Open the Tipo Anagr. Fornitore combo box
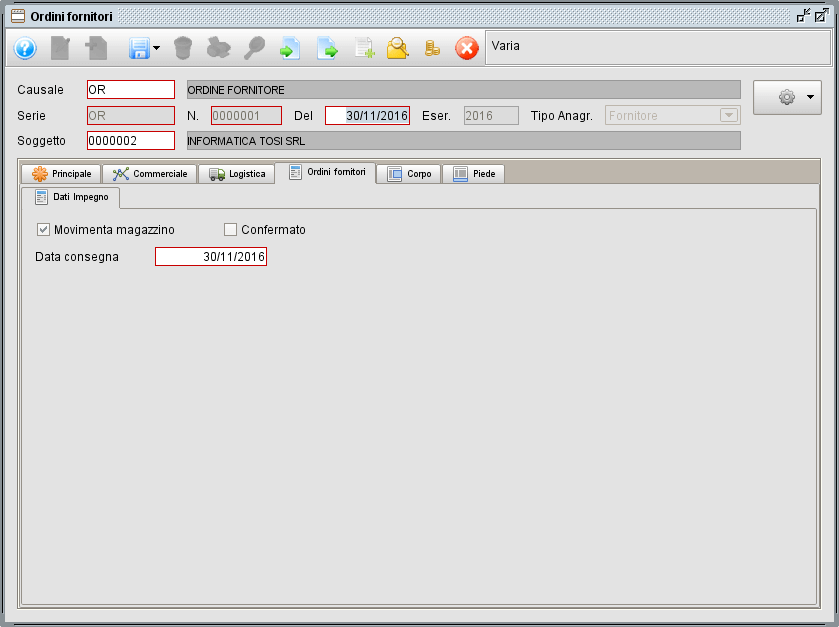 727,115
